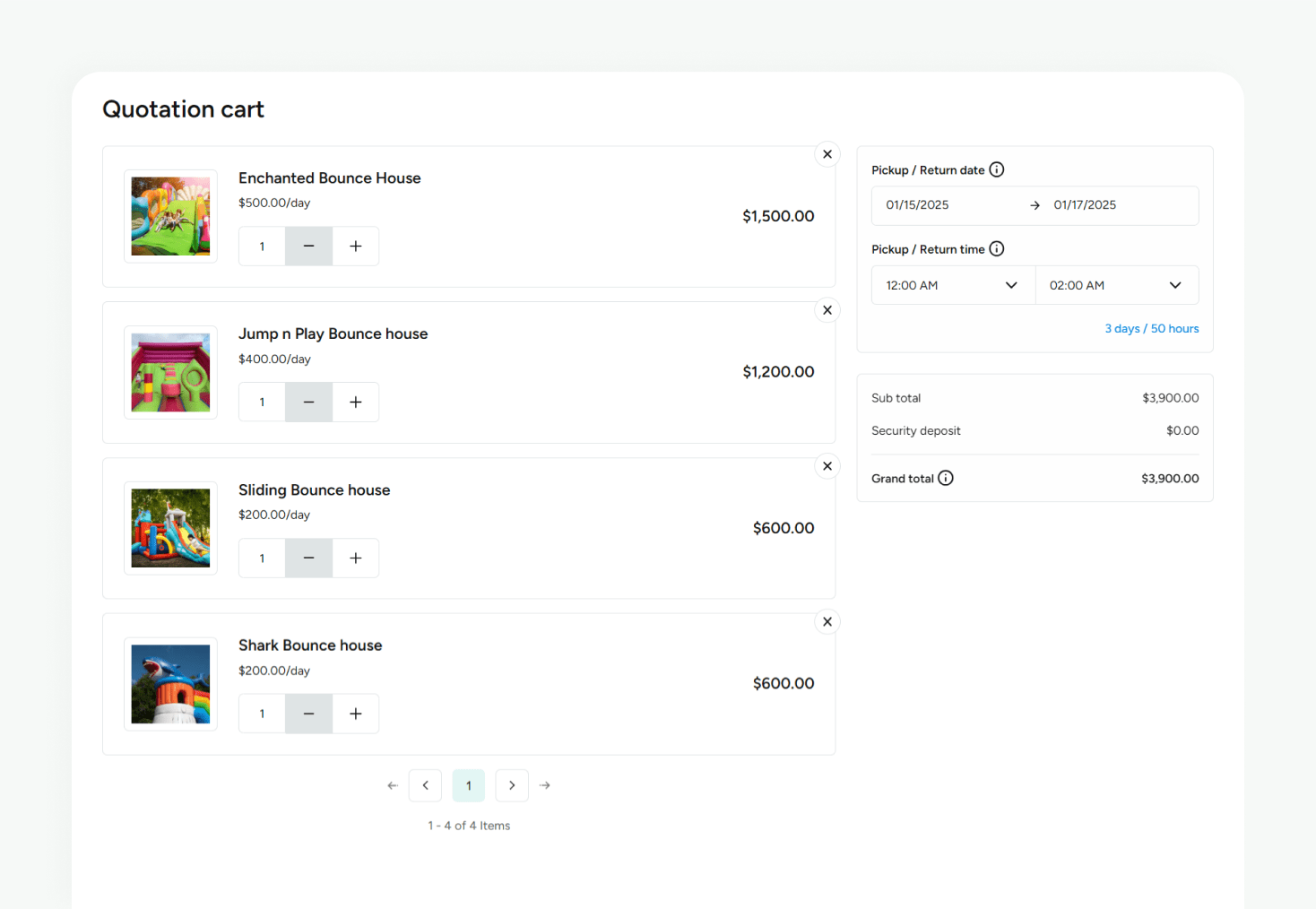
Task: Open Jump n Play Bounce house thumbnail
Action: coord(170,372)
